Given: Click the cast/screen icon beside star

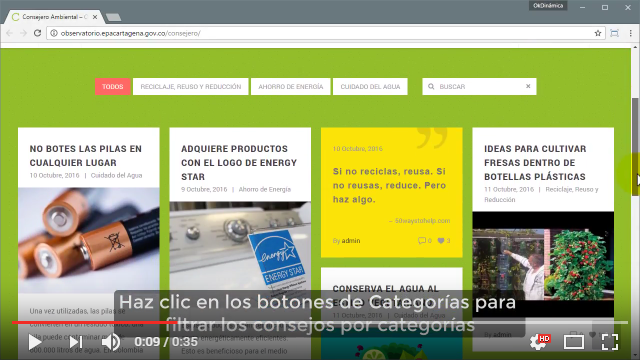Looking at the screenshot, I should [614, 33].
